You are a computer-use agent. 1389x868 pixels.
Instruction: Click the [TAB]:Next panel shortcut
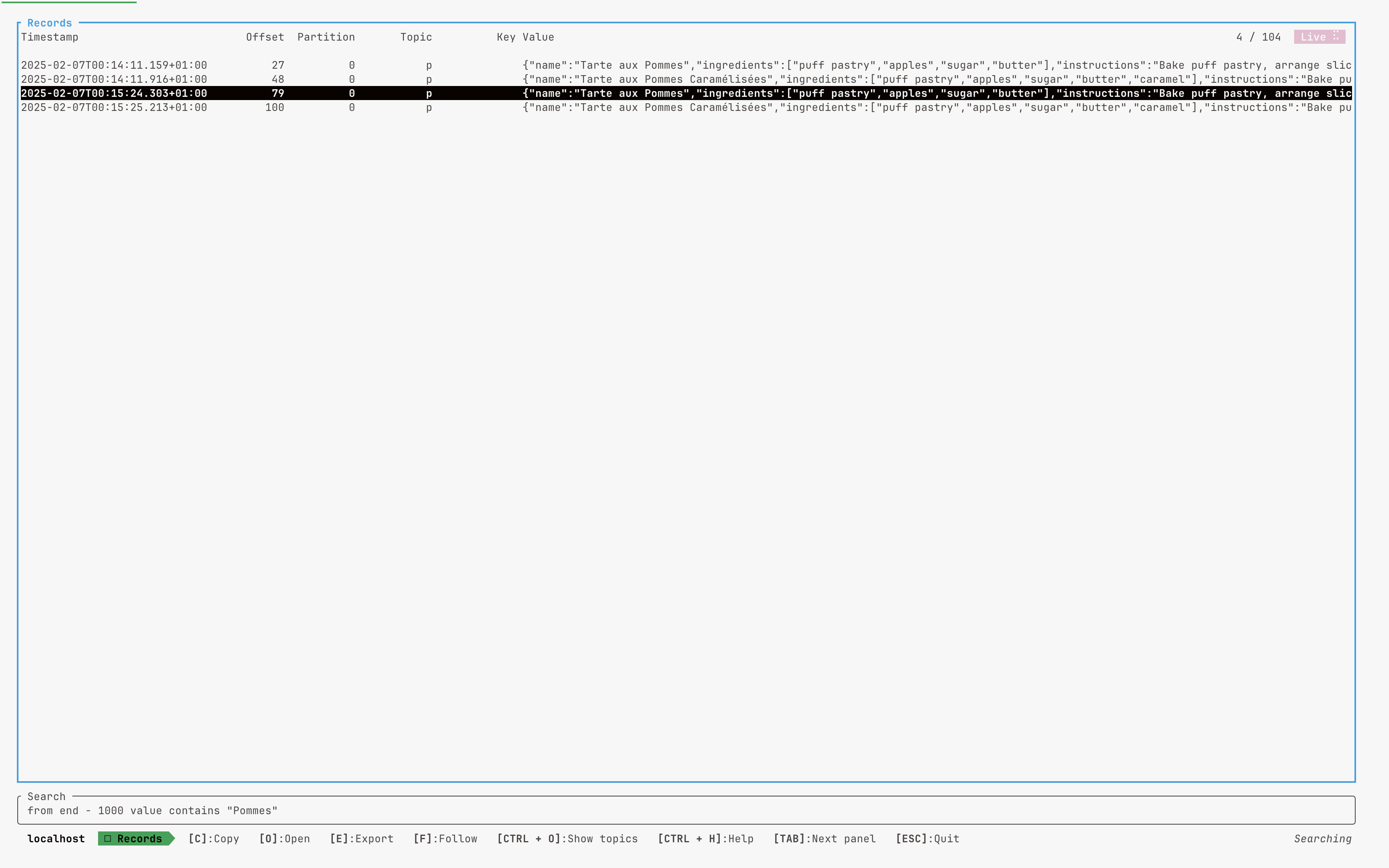click(824, 839)
